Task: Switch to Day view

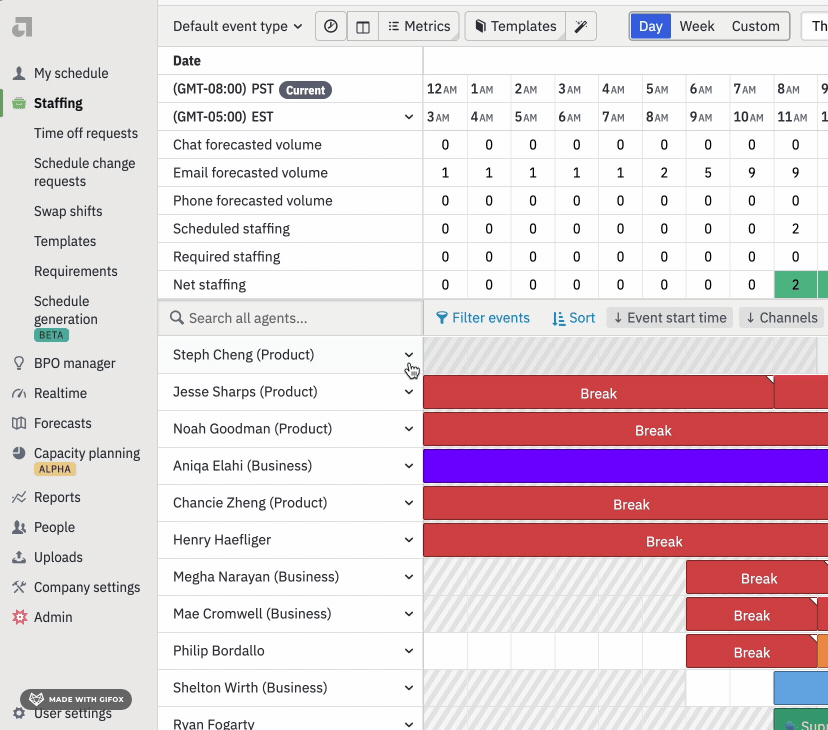Action: coord(650,27)
